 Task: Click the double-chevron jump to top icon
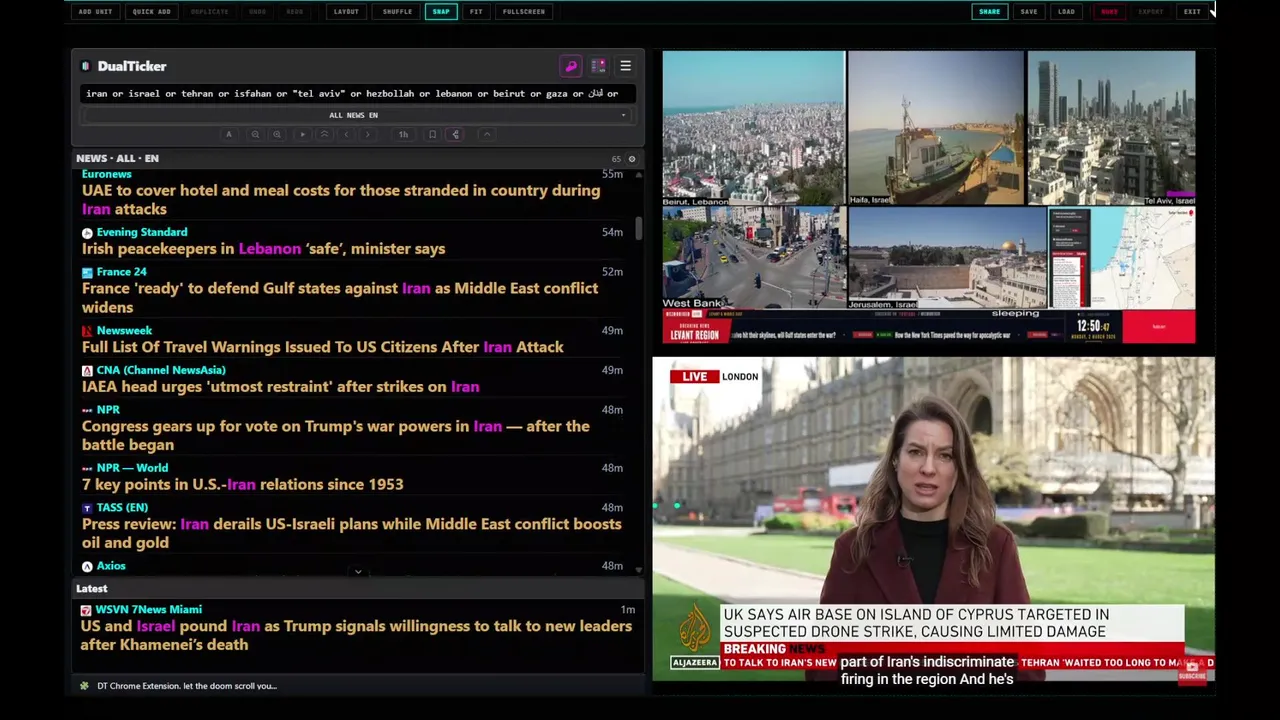pos(324,134)
